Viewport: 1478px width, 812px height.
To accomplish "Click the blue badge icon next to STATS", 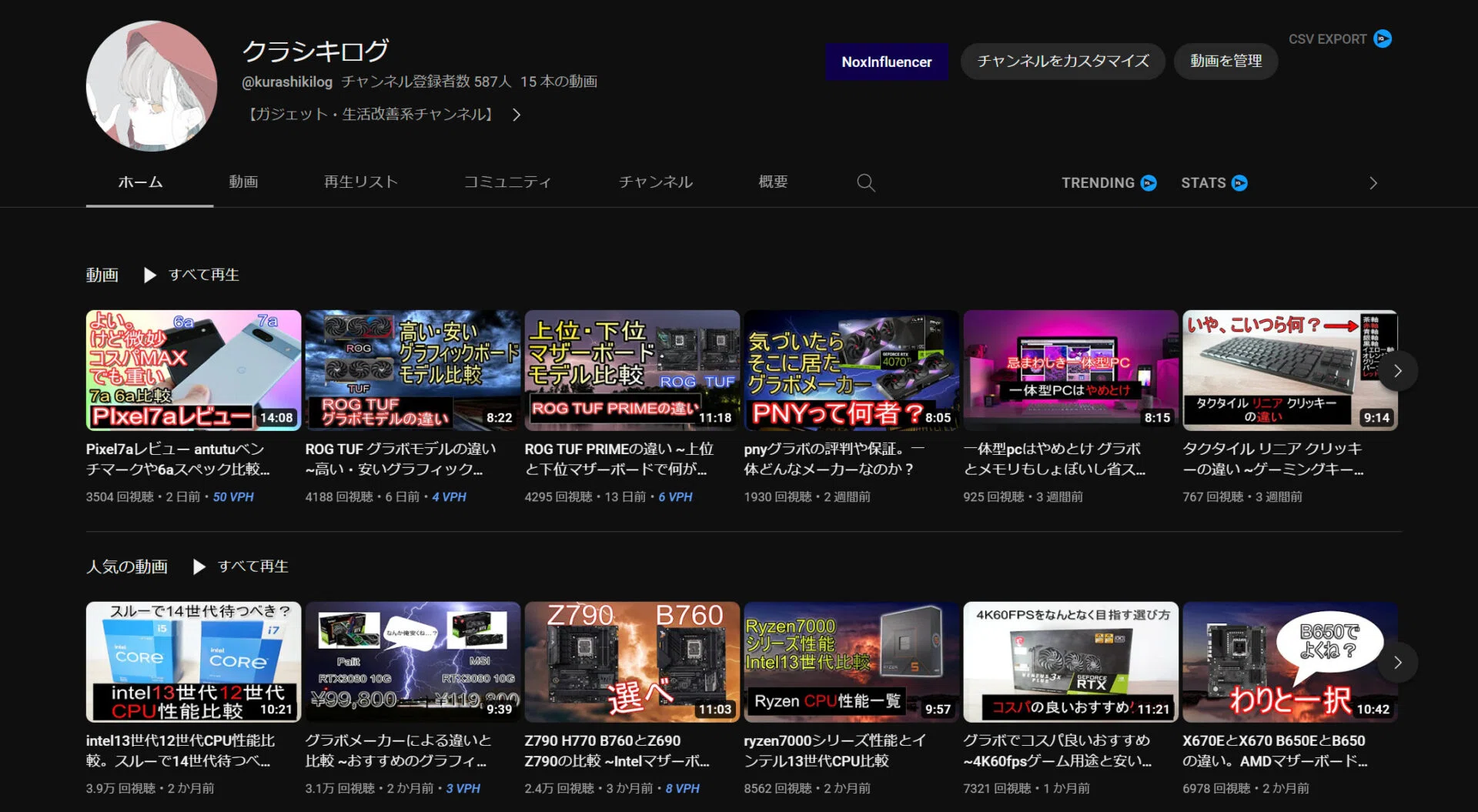I will [1239, 182].
